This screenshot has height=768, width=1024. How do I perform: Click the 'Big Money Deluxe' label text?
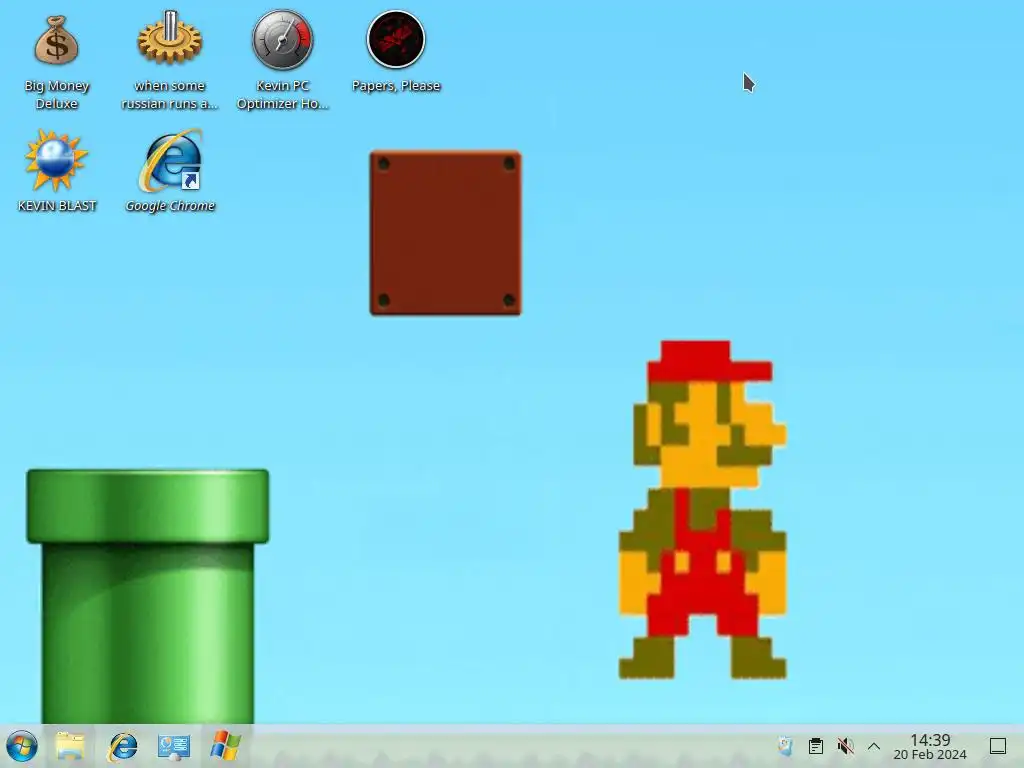pos(57,95)
